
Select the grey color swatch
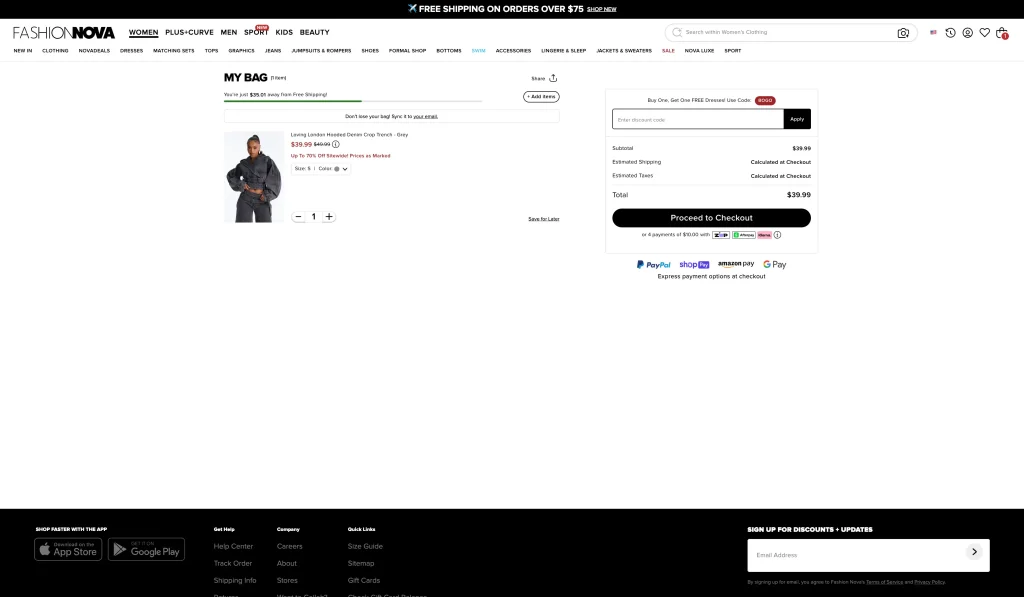(335, 168)
